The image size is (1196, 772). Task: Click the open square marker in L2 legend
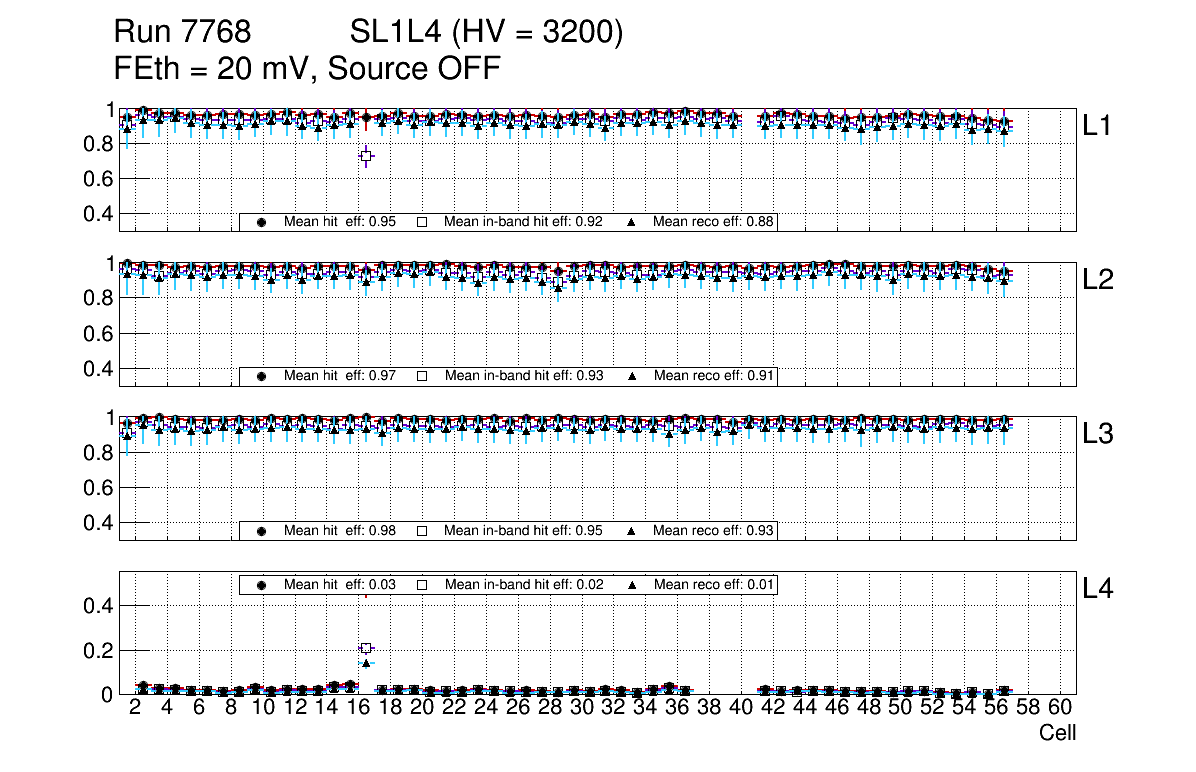pyautogui.click(x=422, y=376)
